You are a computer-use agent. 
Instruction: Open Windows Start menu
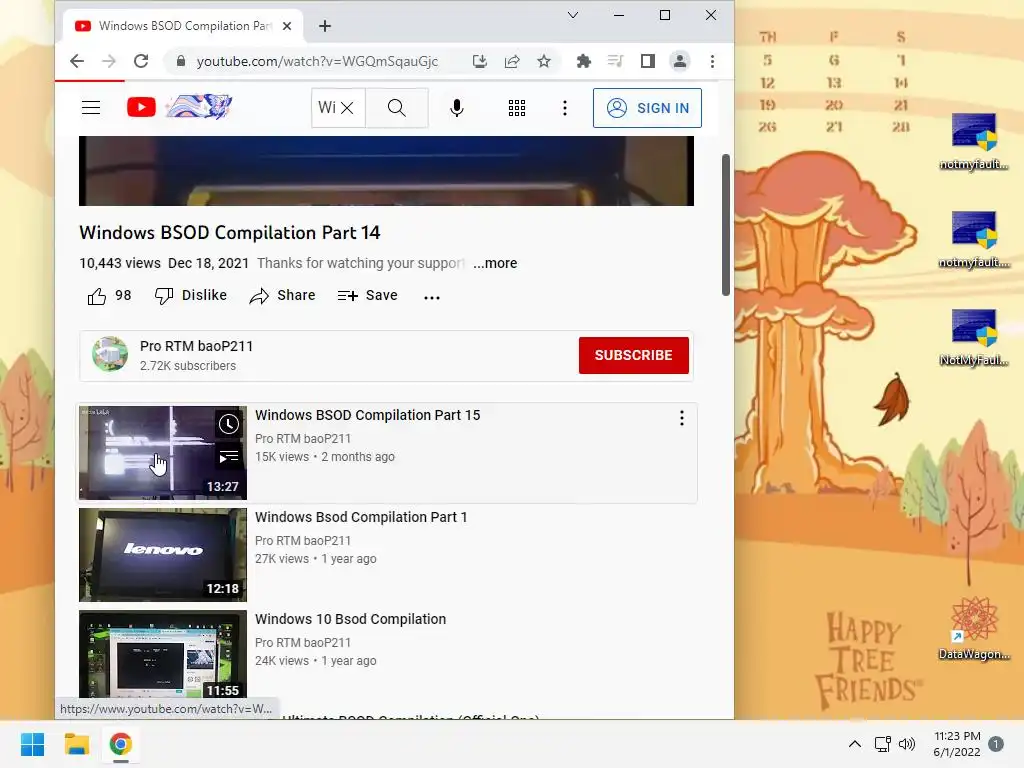click(33, 744)
